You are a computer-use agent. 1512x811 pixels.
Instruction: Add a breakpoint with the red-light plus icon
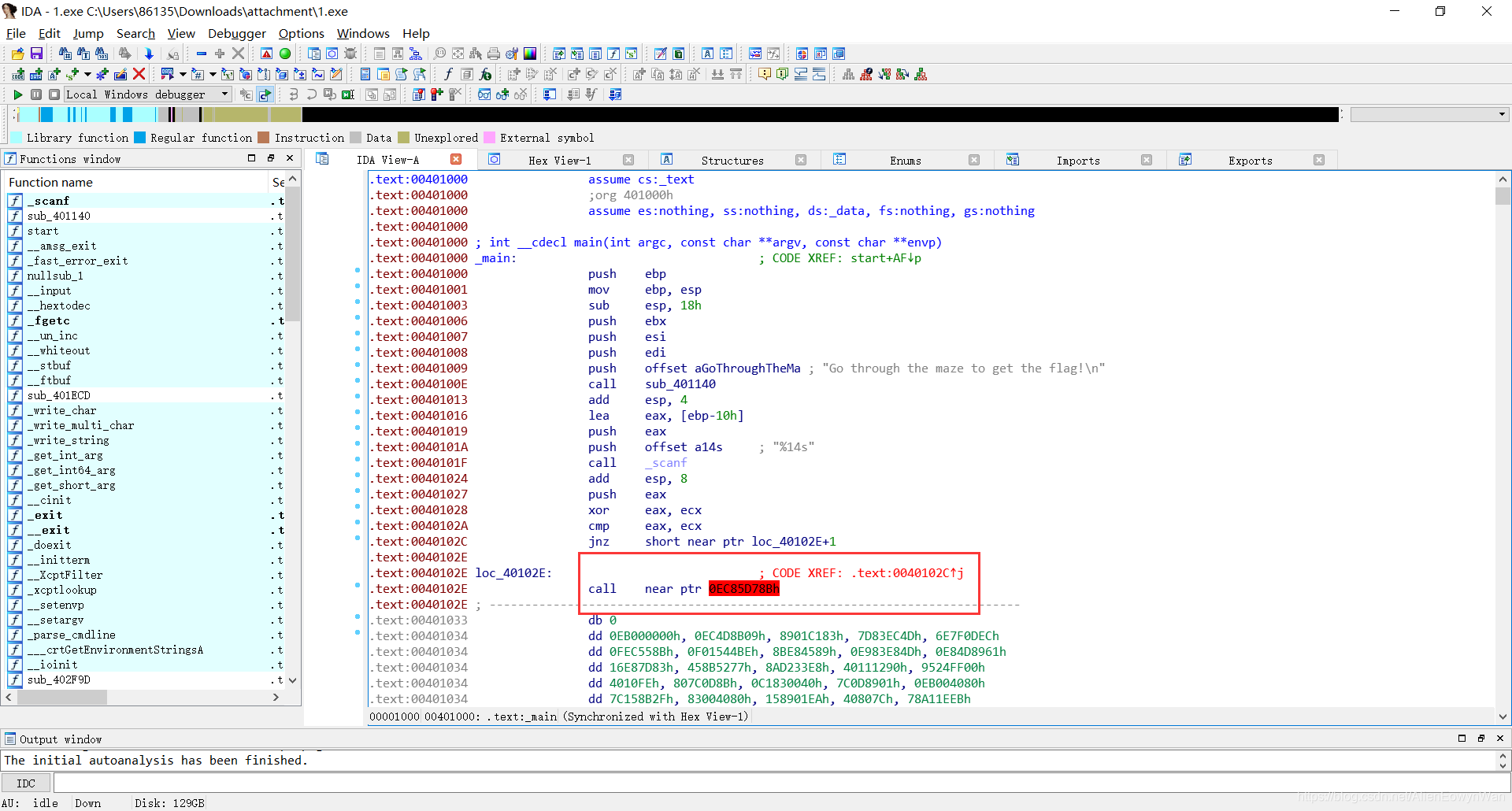click(436, 94)
